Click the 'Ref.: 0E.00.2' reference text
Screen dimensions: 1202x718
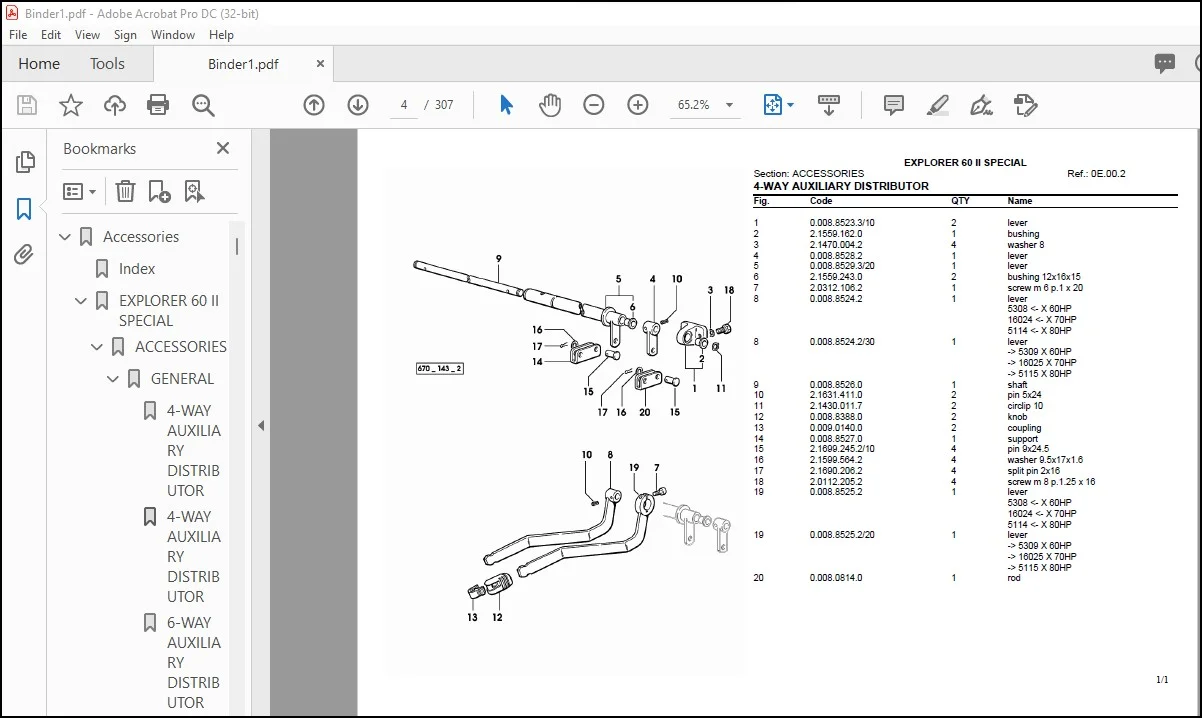click(x=1096, y=174)
